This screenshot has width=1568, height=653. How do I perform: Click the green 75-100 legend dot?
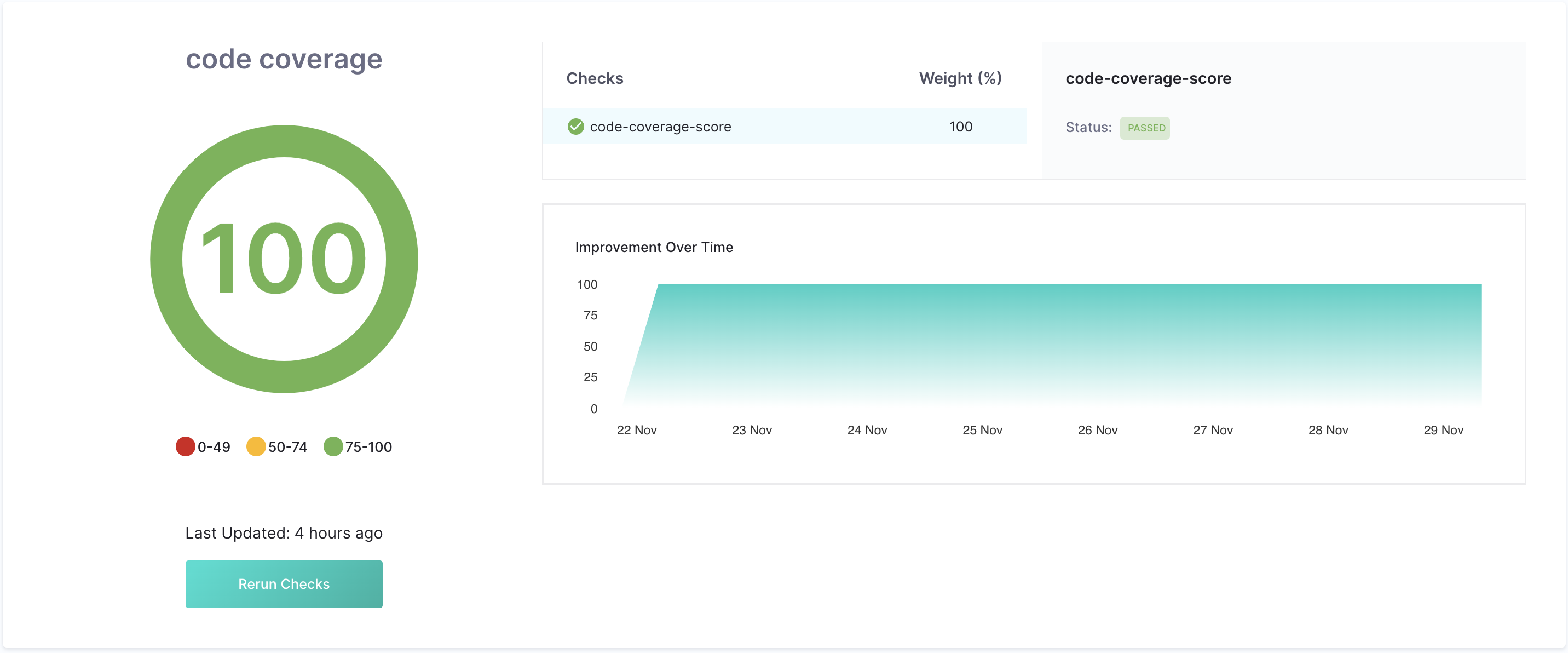(x=333, y=446)
